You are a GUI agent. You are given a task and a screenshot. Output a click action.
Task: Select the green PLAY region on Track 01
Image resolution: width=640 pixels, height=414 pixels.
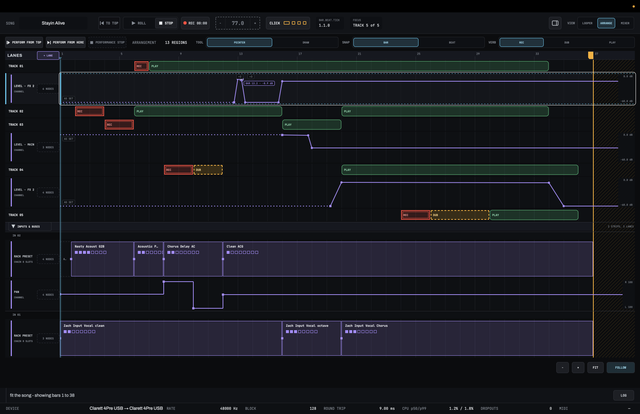(349, 66)
